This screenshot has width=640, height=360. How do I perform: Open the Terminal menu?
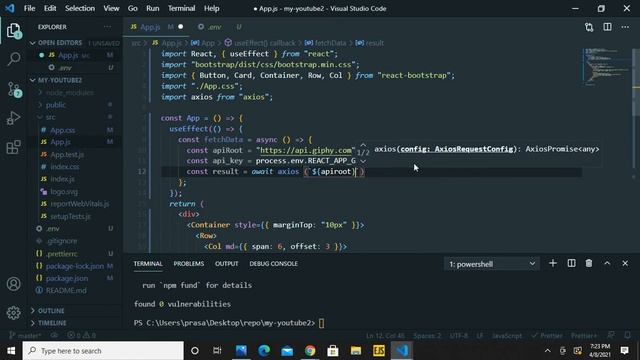tap(182, 8)
